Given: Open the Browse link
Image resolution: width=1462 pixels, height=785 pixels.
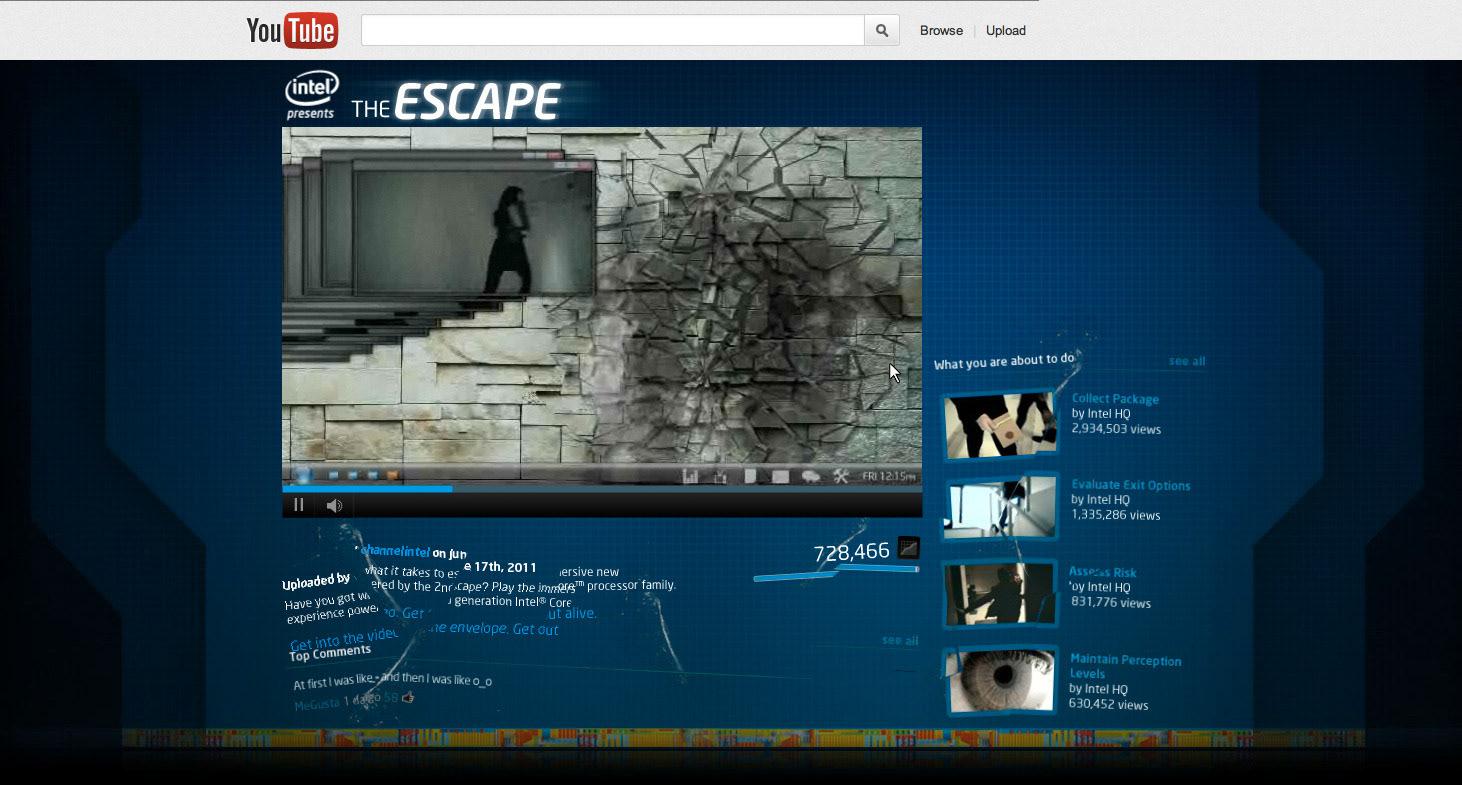Looking at the screenshot, I should (941, 31).
